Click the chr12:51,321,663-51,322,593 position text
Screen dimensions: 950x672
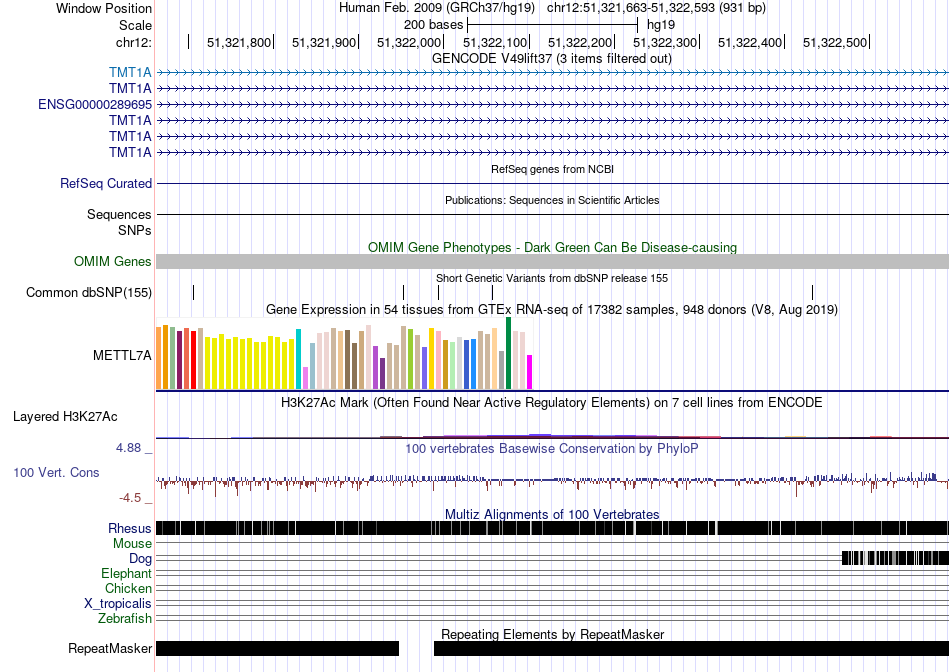pos(656,8)
